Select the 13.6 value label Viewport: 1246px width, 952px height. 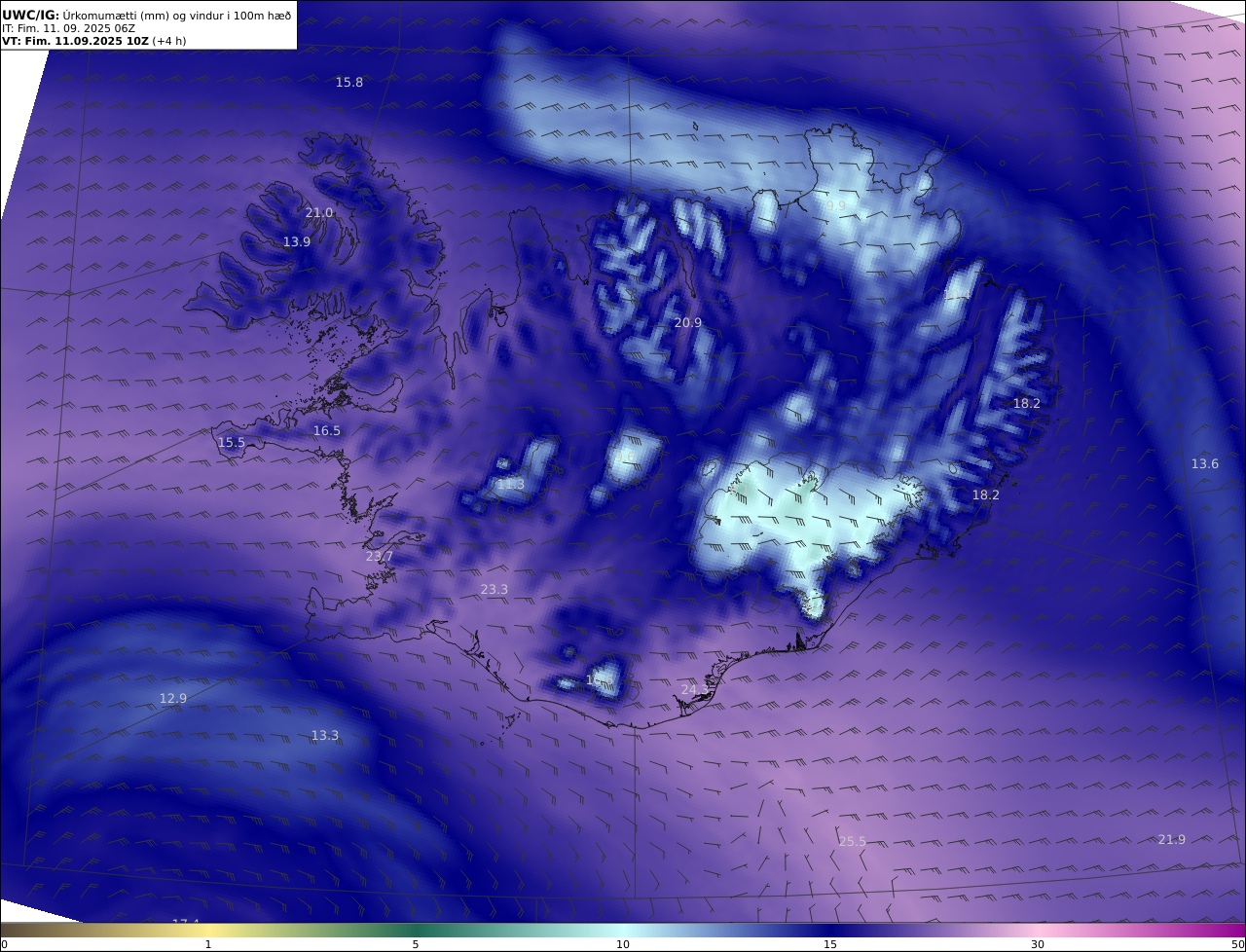tap(1205, 464)
